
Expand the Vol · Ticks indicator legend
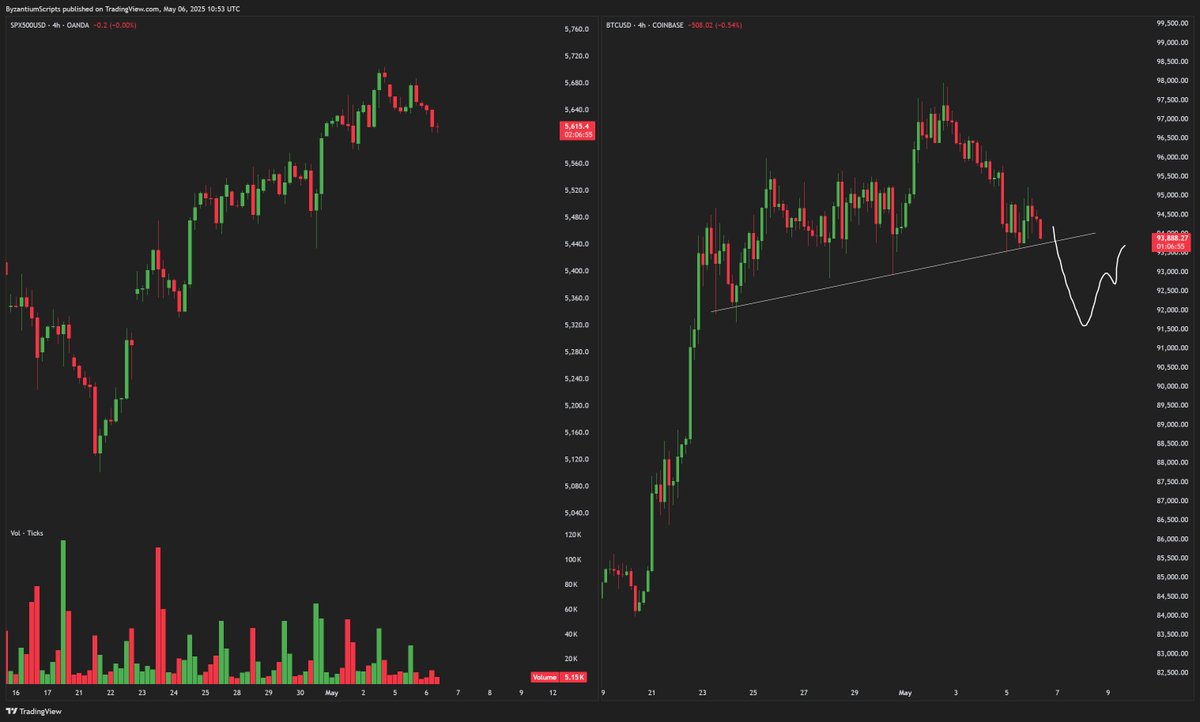pos(27,533)
